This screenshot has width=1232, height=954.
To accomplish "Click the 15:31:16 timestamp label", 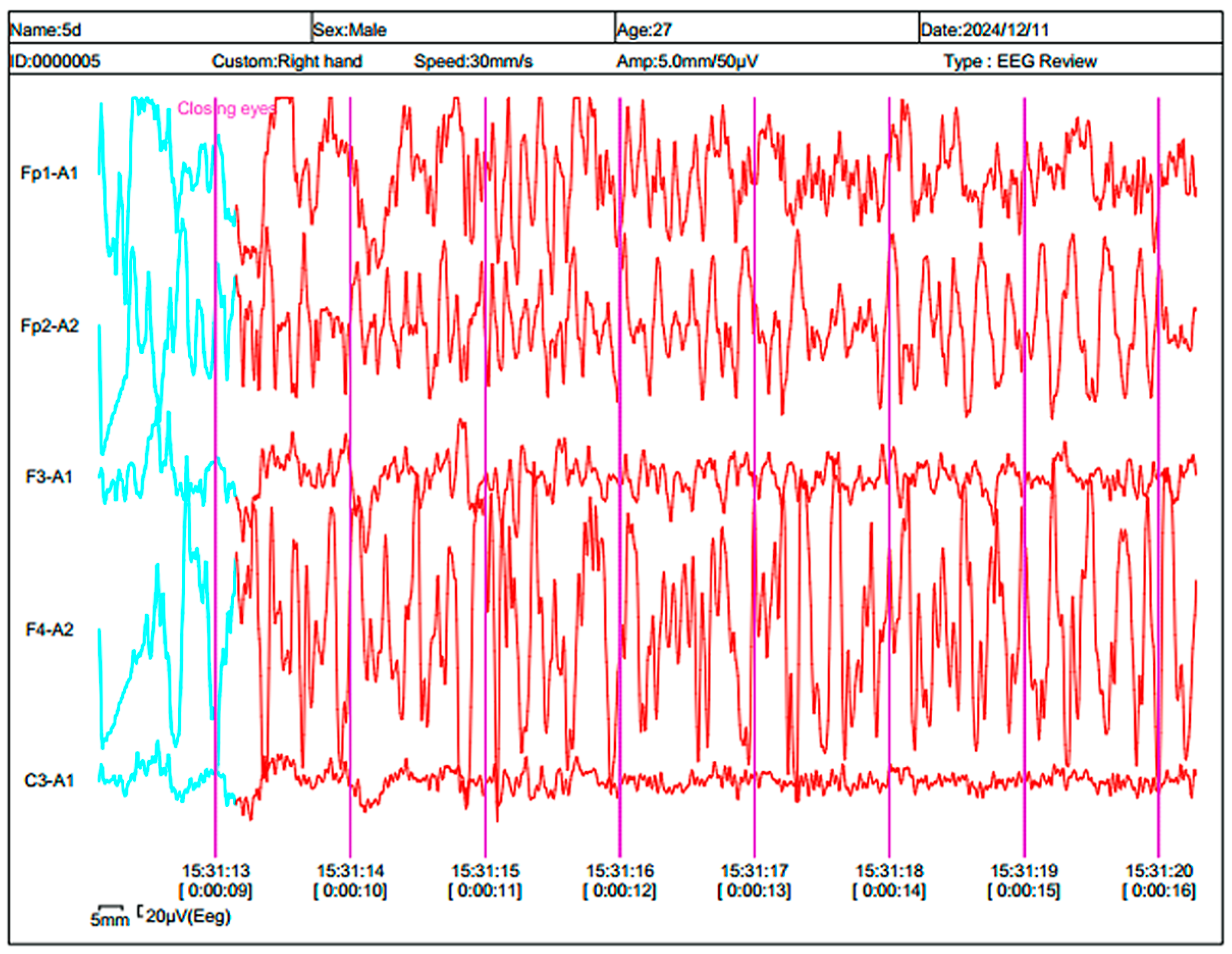I will pyautogui.click(x=620, y=870).
